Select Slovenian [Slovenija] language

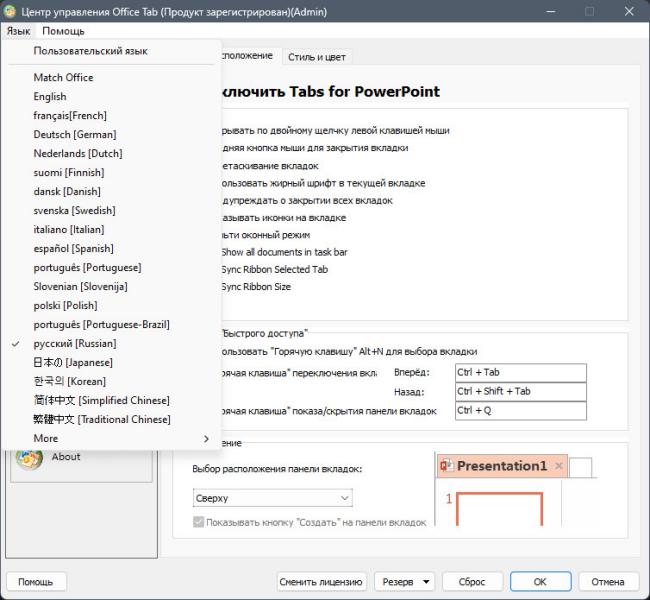tap(111, 287)
